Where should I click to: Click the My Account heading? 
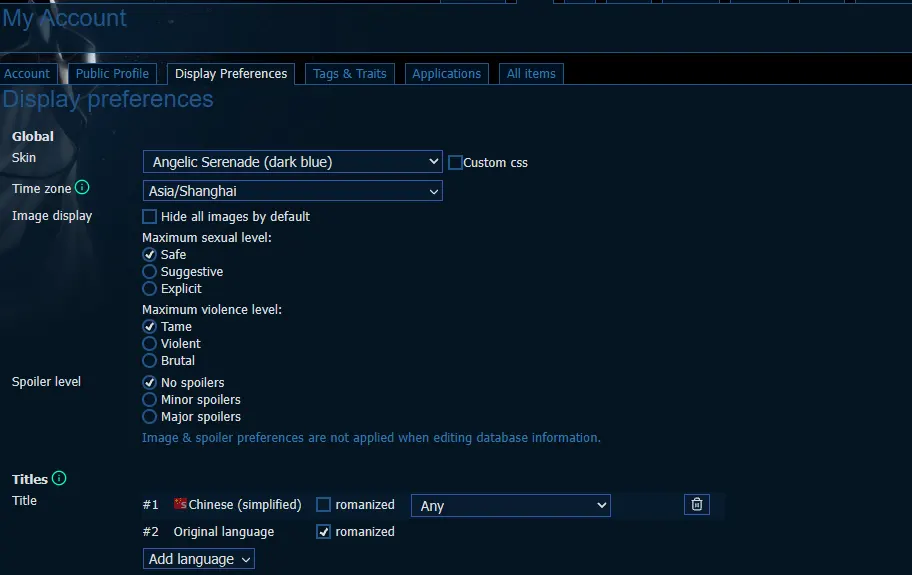[64, 18]
